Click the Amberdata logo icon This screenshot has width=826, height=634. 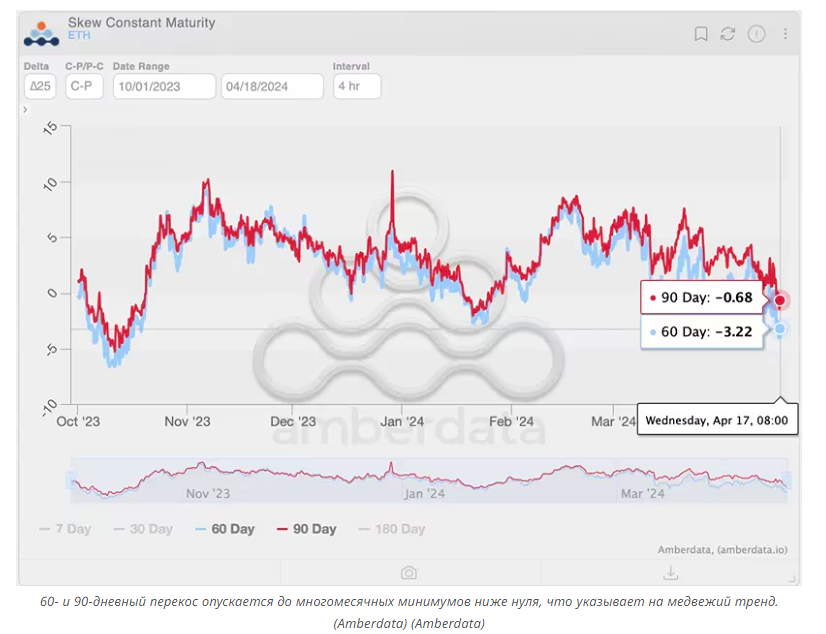(41, 34)
